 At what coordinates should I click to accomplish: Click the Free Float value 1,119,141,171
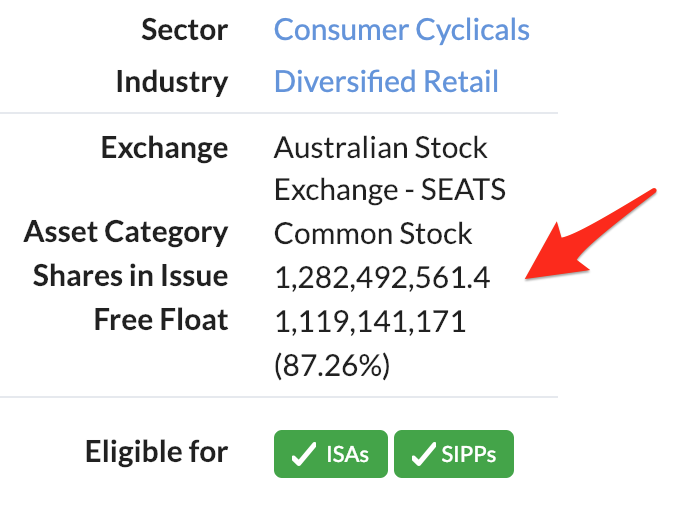point(370,321)
